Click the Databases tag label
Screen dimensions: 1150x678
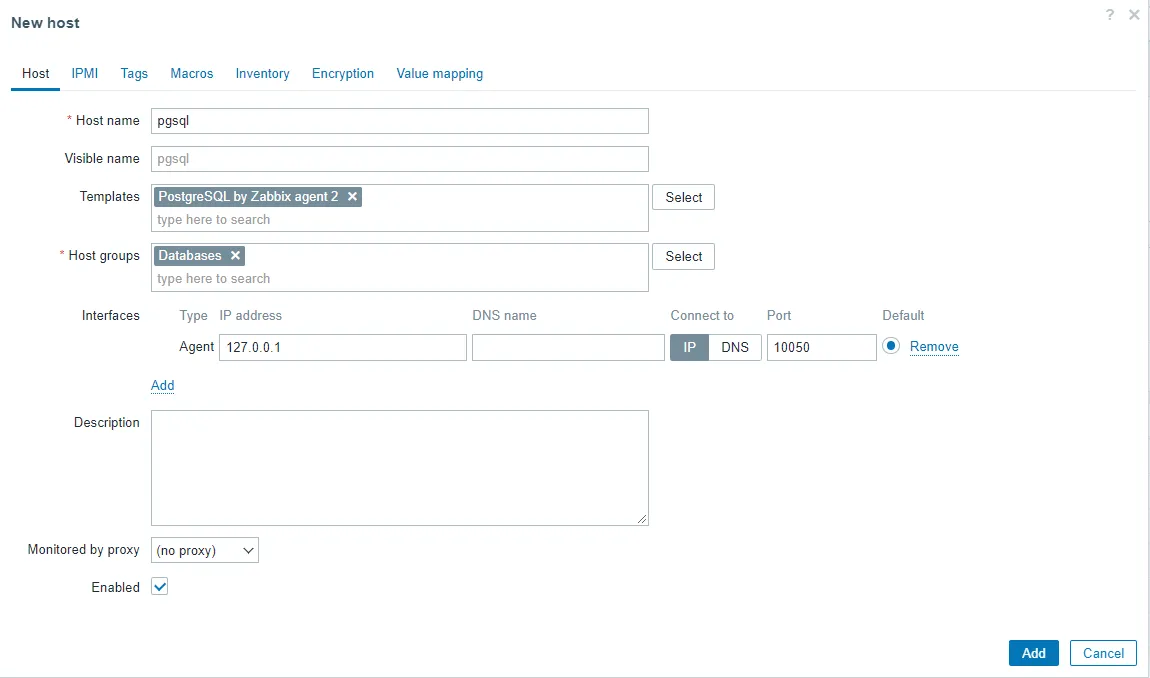pyautogui.click(x=189, y=255)
